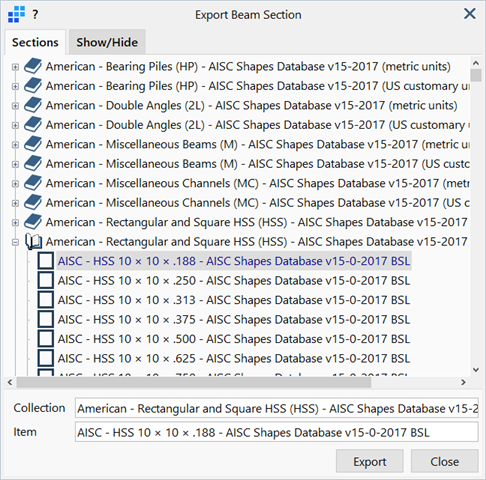Expand Double Angles (2L) metric units node
The width and height of the screenshot is (486, 480).
coord(15,106)
